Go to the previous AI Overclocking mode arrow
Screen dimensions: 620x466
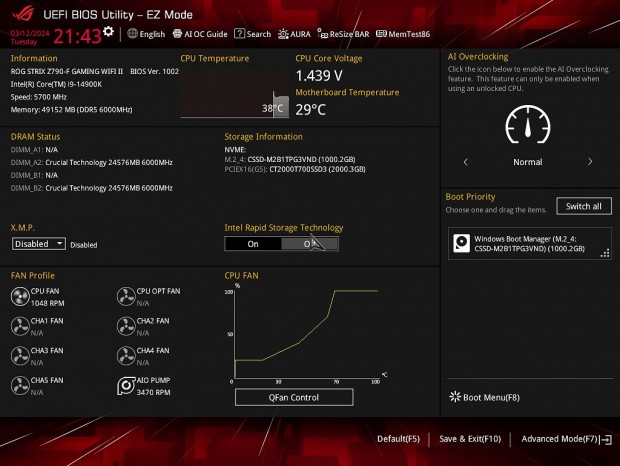[465, 161]
